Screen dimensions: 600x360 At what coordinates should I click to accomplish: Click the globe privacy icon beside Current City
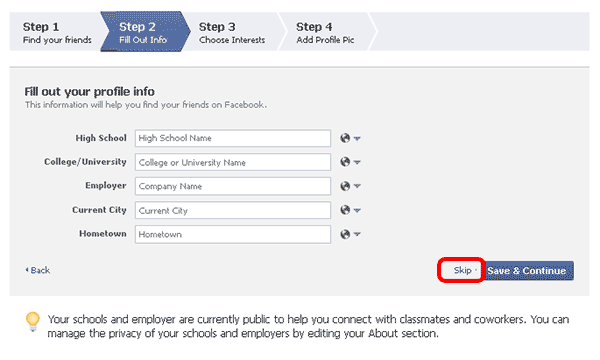345,210
